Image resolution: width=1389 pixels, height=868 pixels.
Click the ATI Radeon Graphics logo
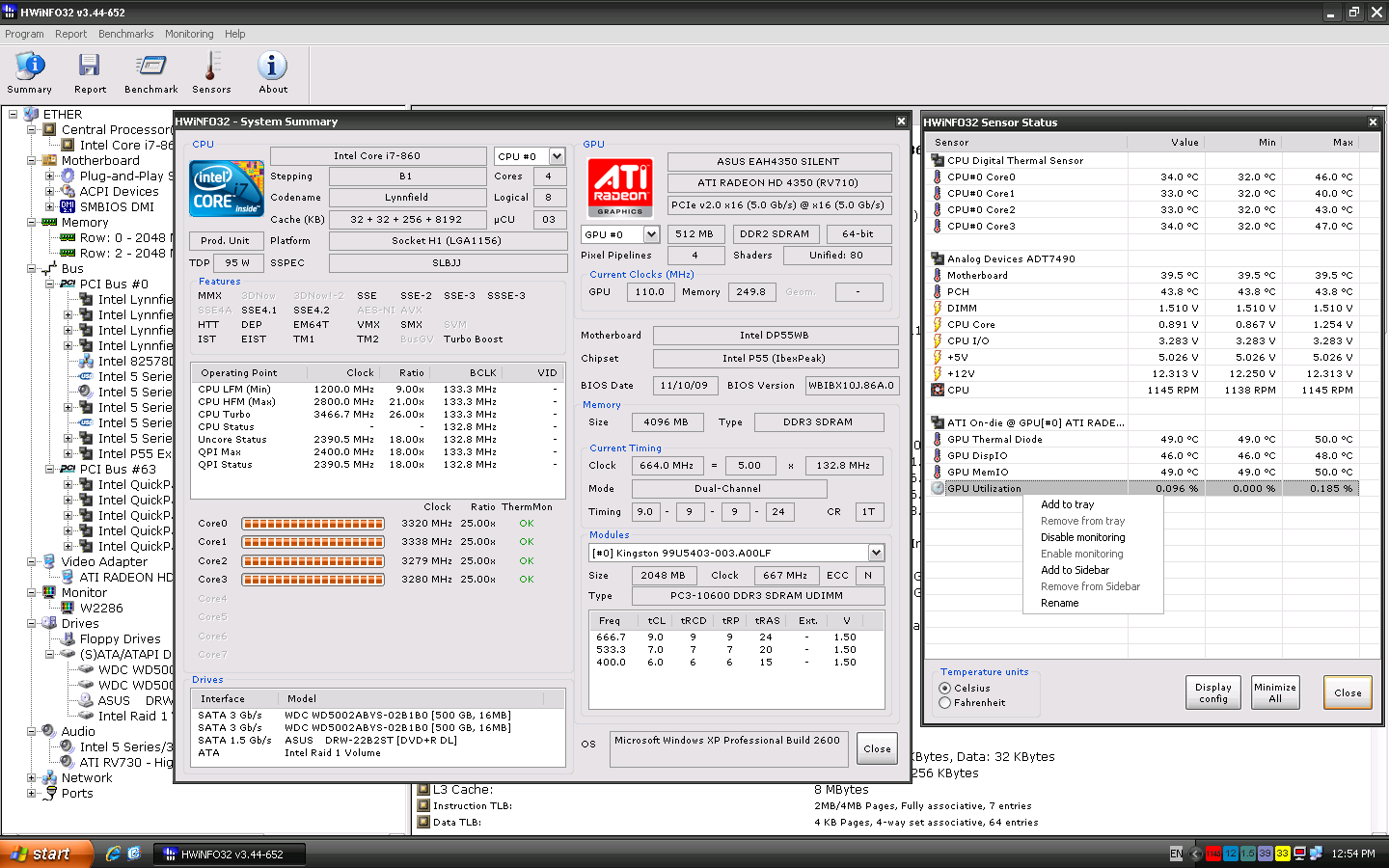click(620, 187)
